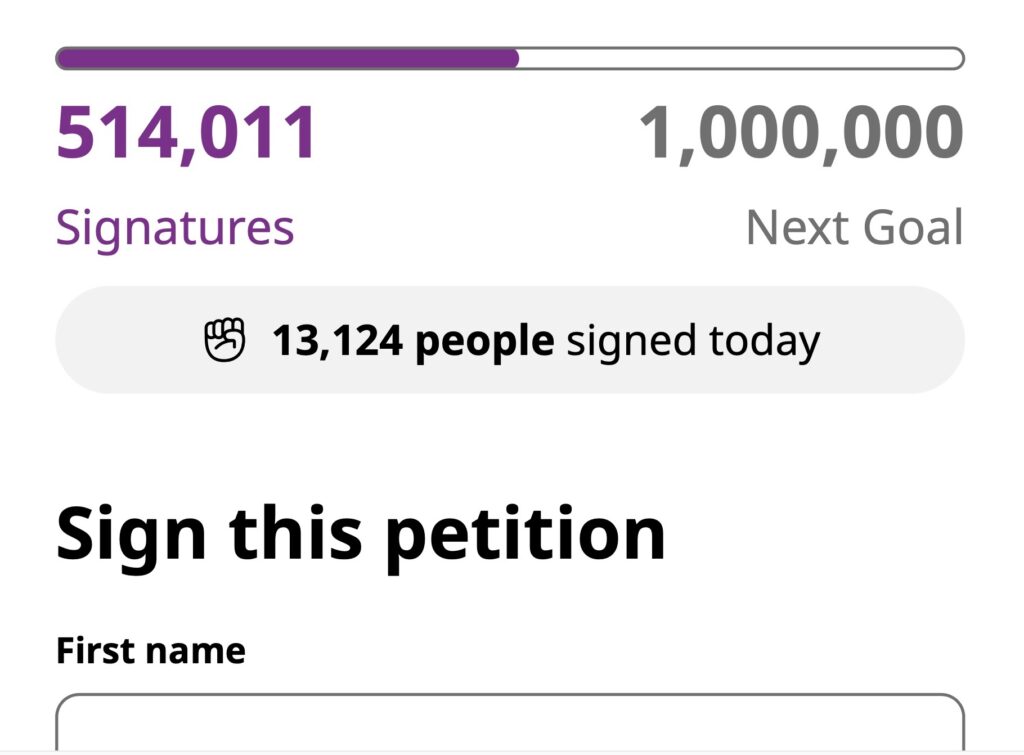This screenshot has height=755, width=1024.
Task: Click the bold word "people" in banner
Action: pos(484,342)
